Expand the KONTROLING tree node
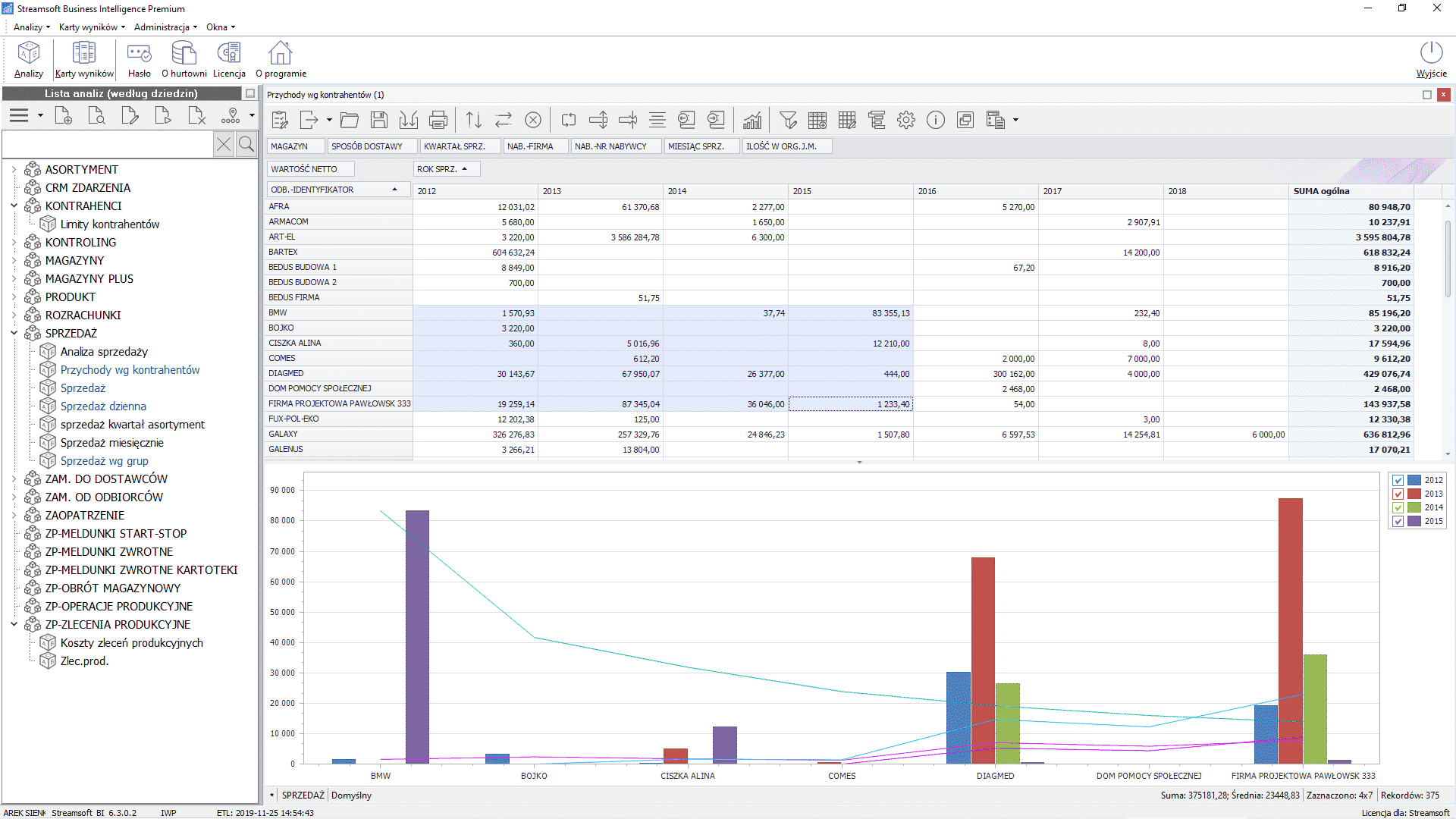 (x=14, y=242)
